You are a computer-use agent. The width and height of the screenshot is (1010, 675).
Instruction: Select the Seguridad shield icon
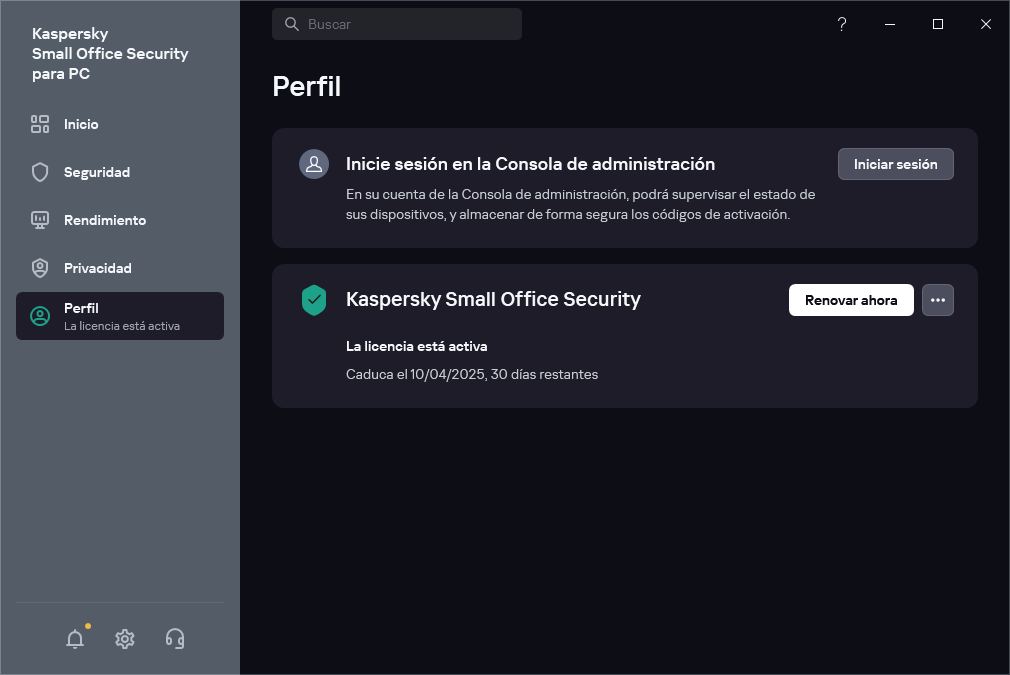40,172
